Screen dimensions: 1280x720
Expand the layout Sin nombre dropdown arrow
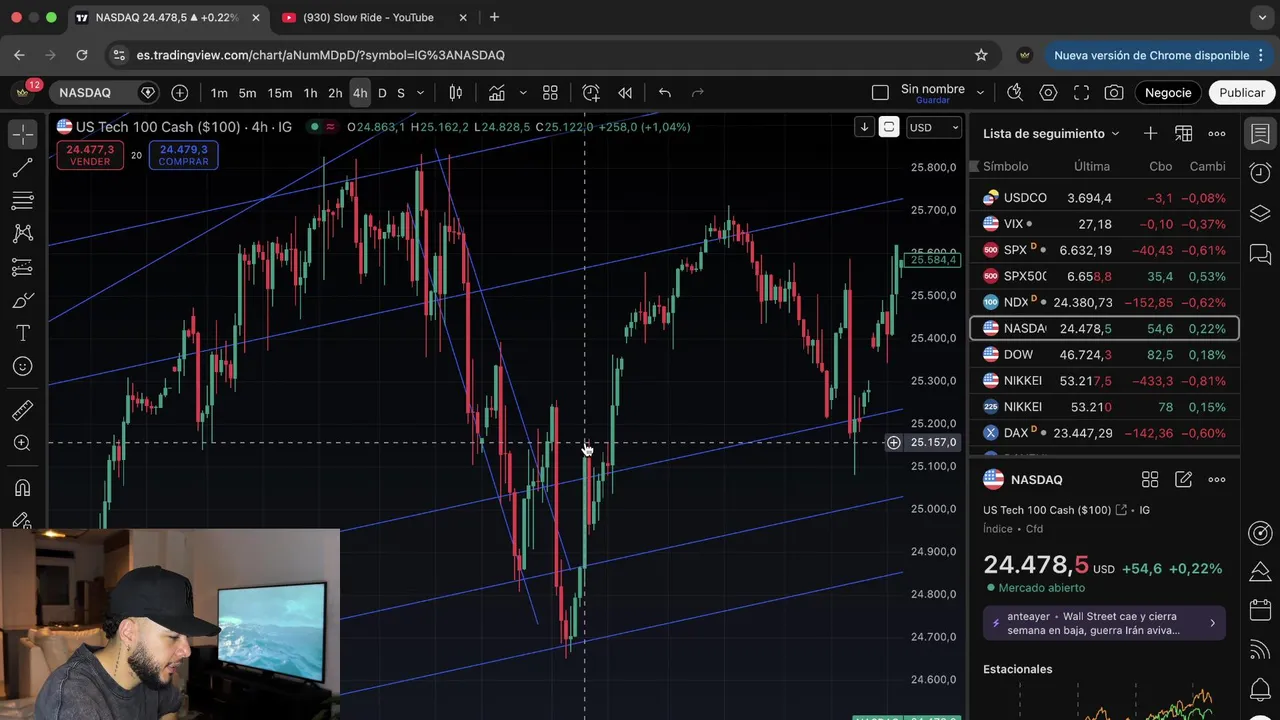click(980, 93)
